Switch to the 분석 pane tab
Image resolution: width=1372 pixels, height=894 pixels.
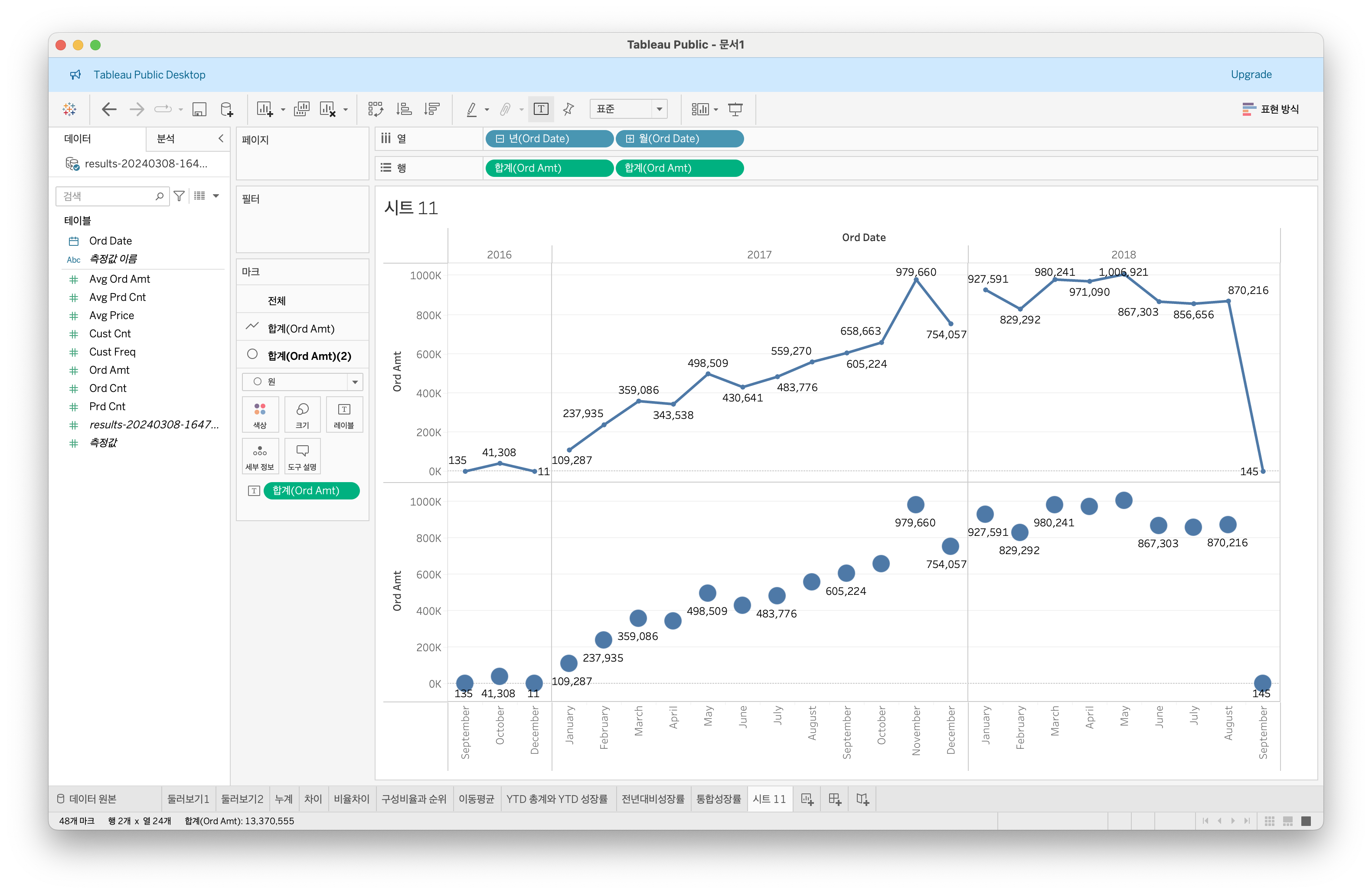tap(166, 139)
